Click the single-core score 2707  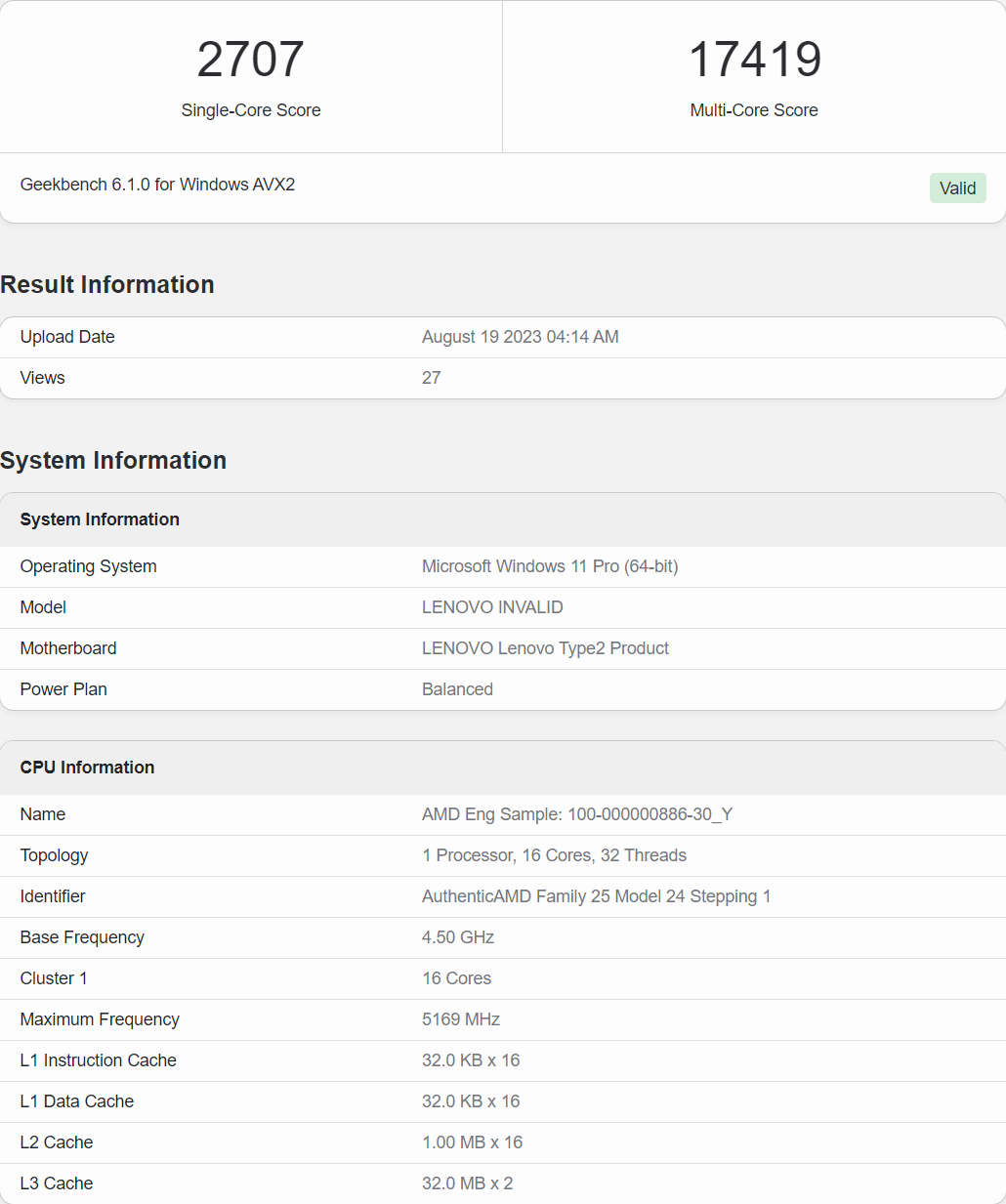(251, 60)
